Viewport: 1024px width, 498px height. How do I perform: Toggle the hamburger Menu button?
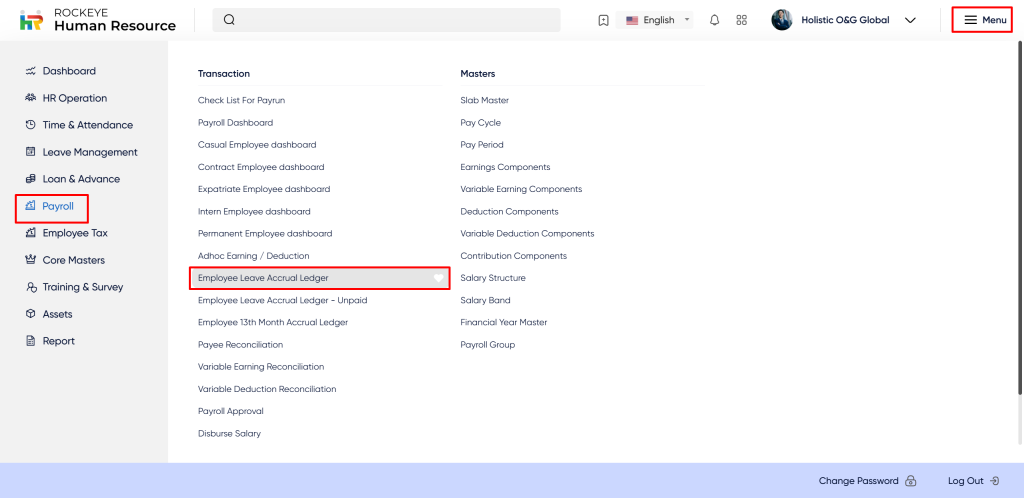(x=984, y=20)
